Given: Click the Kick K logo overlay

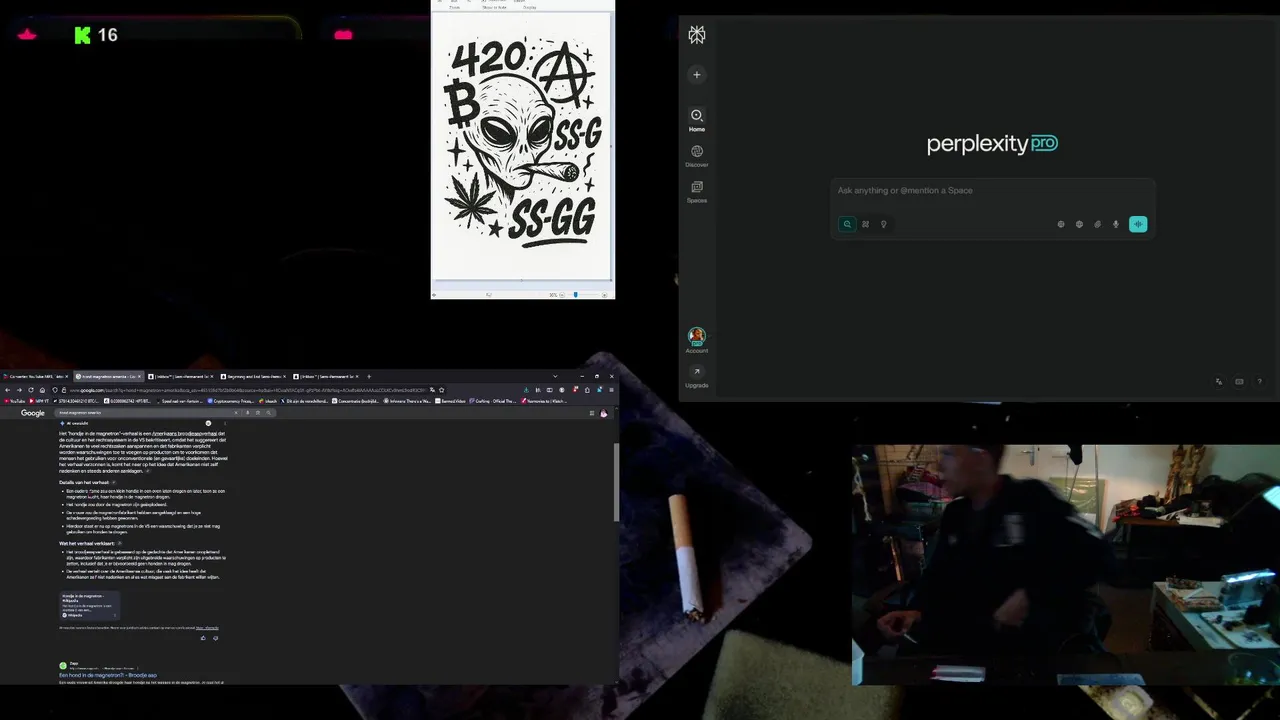Looking at the screenshot, I should [x=82, y=35].
